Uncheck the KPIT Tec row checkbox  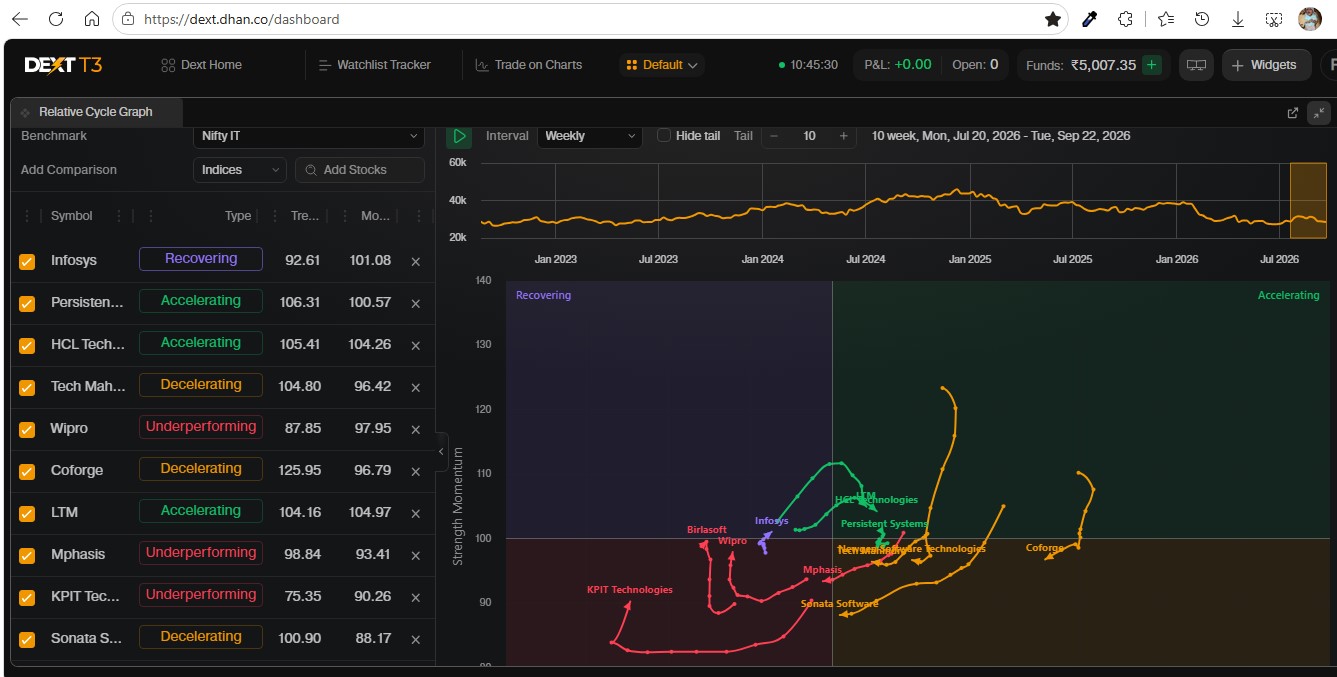coord(27,597)
